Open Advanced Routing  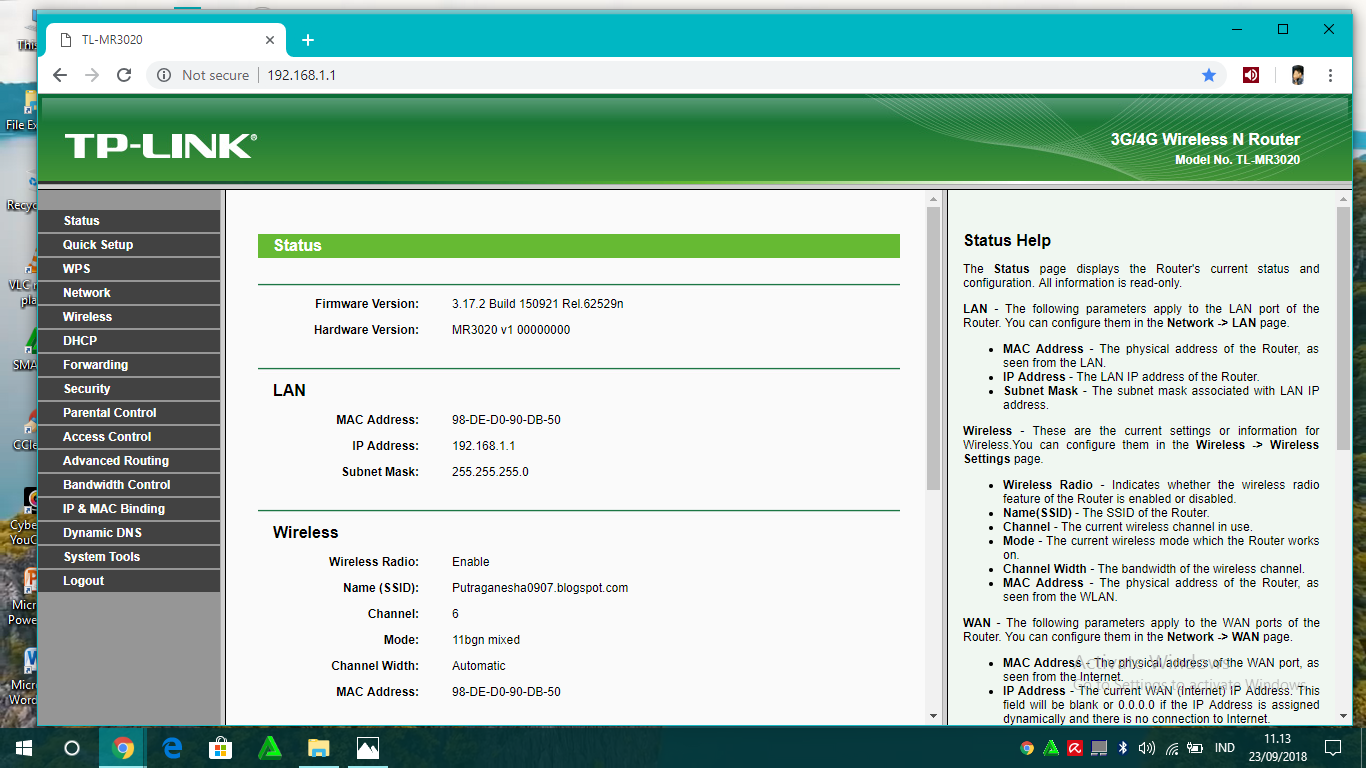[x=128, y=461]
